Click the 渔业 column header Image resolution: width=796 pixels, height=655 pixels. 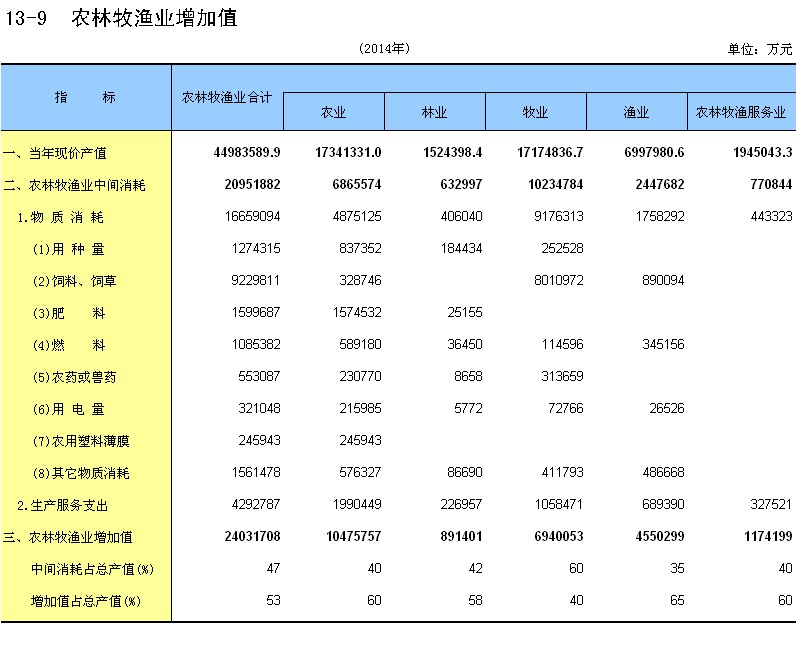(636, 113)
